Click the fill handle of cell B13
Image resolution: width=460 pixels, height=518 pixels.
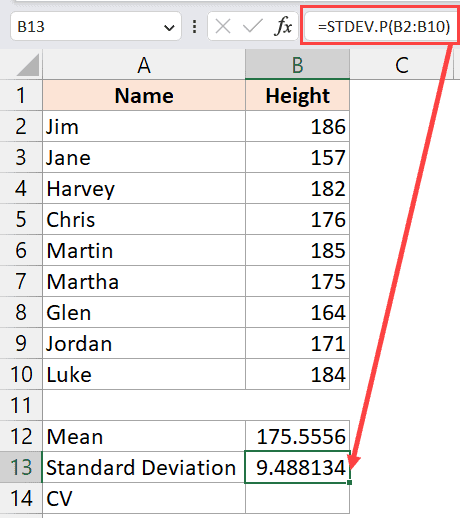point(349,482)
